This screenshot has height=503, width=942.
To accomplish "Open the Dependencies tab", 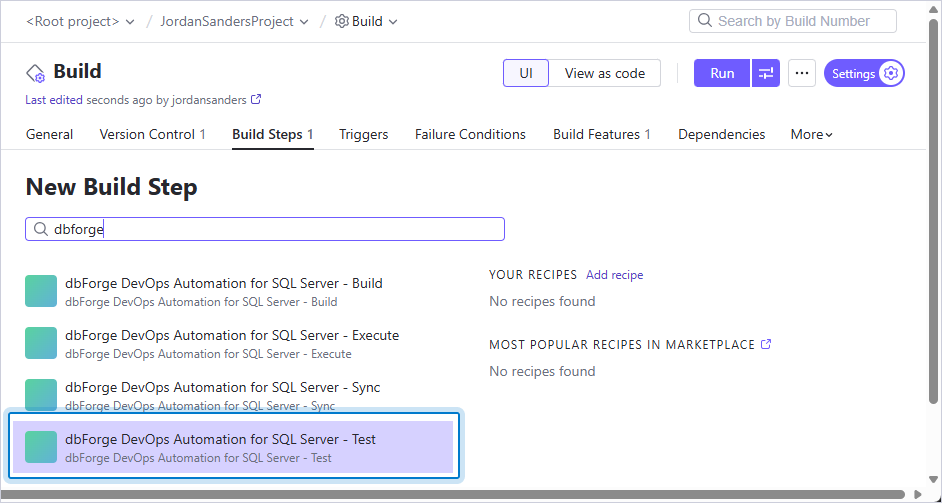I will point(722,135).
